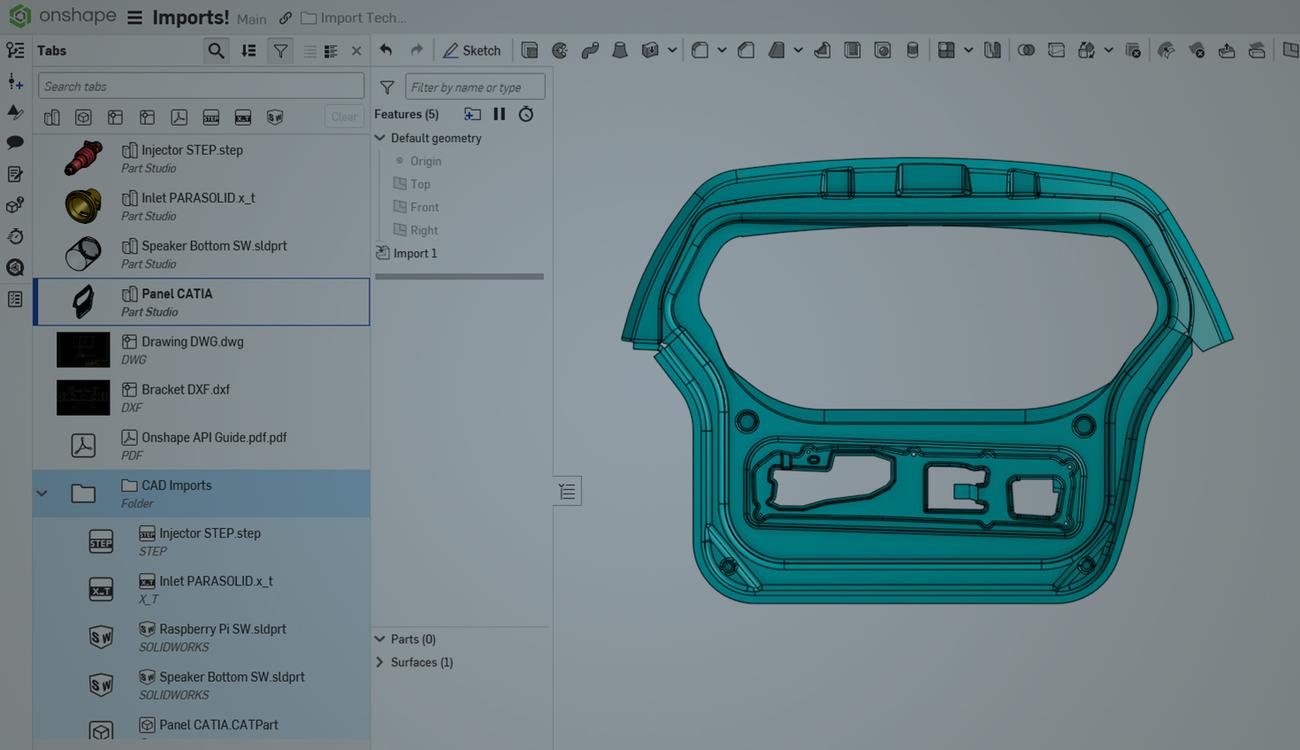Toggle the SOLIDWORKS file type filter
This screenshot has height=750, width=1300.
(274, 117)
